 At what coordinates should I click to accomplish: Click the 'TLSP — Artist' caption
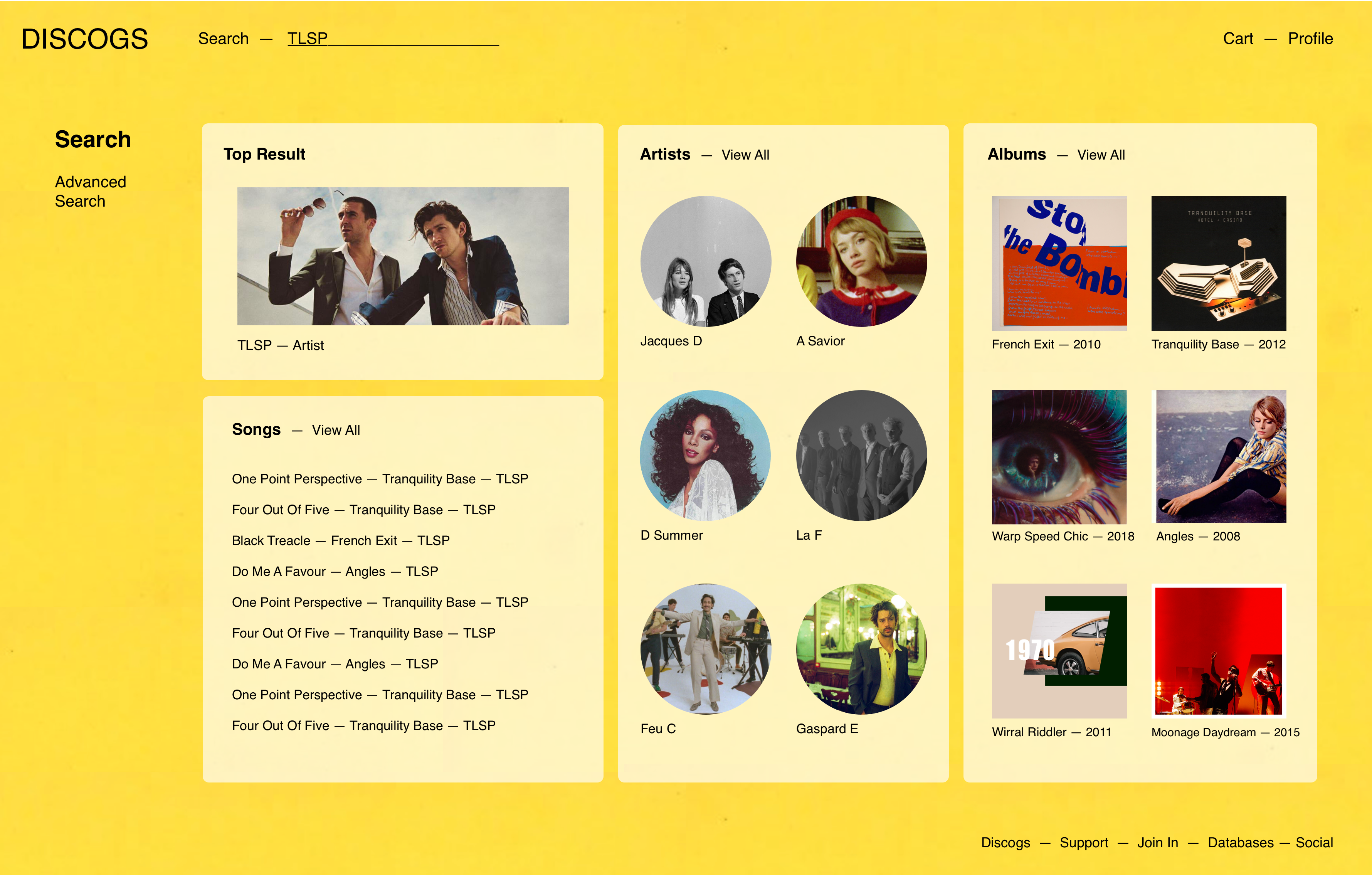(x=280, y=345)
